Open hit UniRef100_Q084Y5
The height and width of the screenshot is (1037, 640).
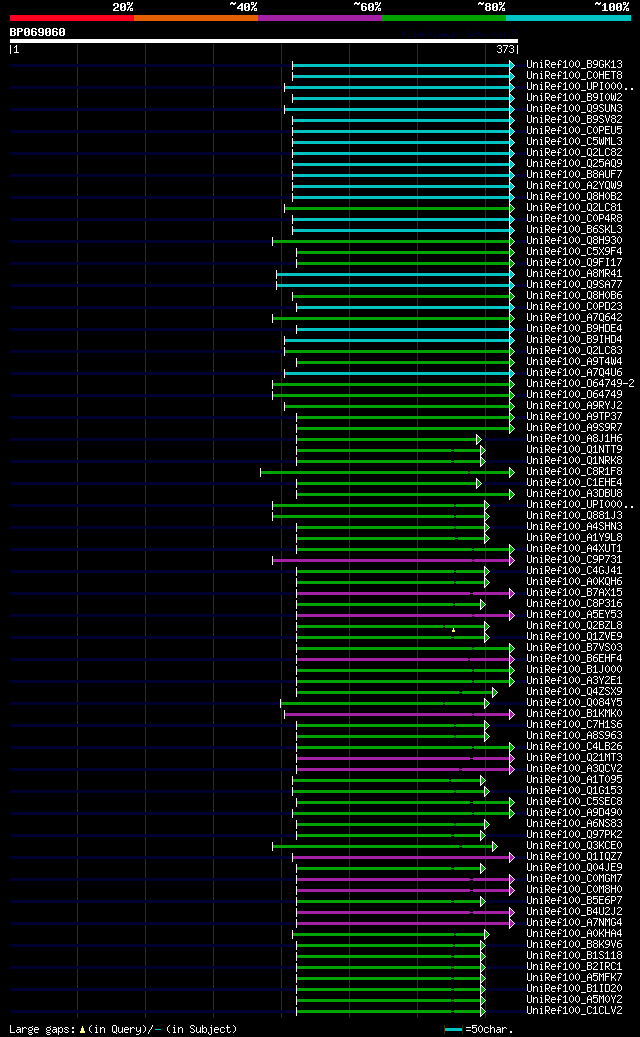[575, 702]
